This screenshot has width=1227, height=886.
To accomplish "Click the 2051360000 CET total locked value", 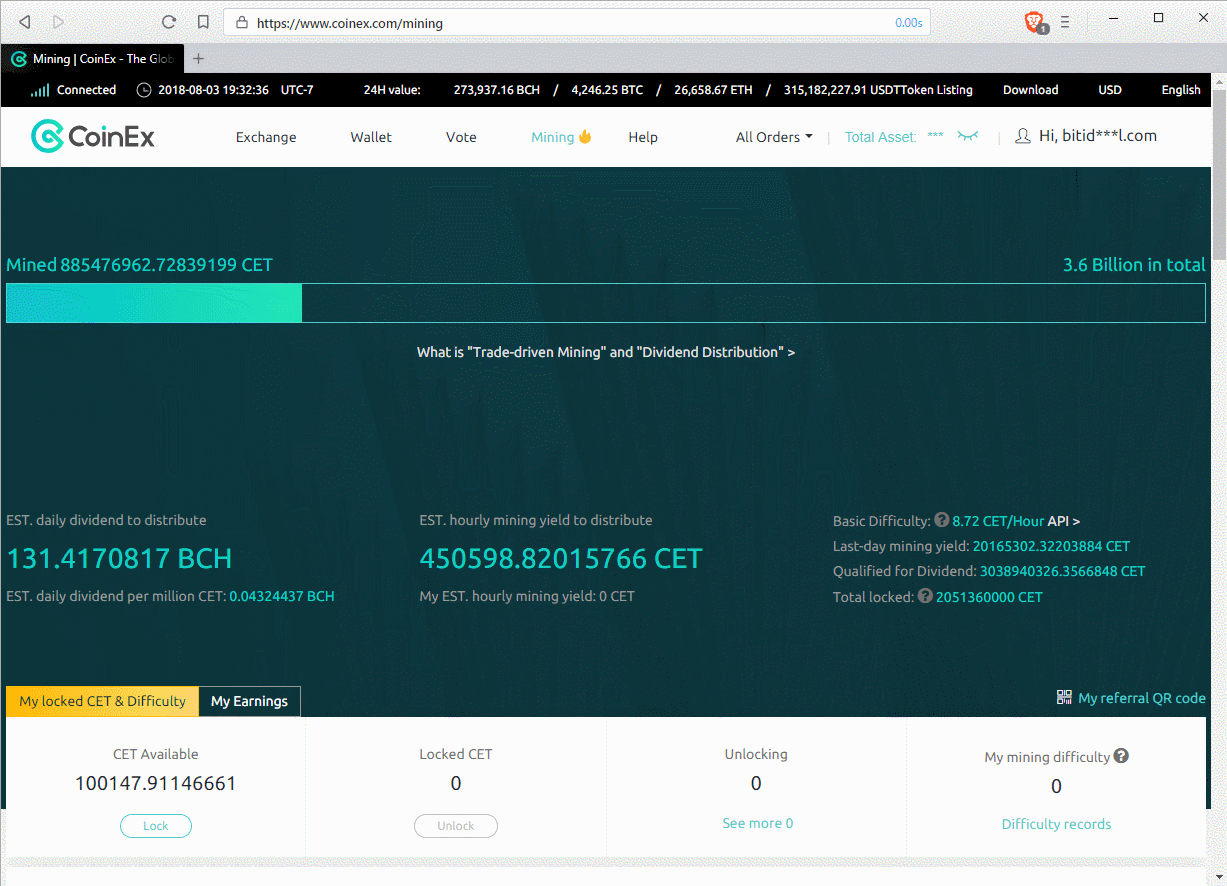I will tap(989, 597).
